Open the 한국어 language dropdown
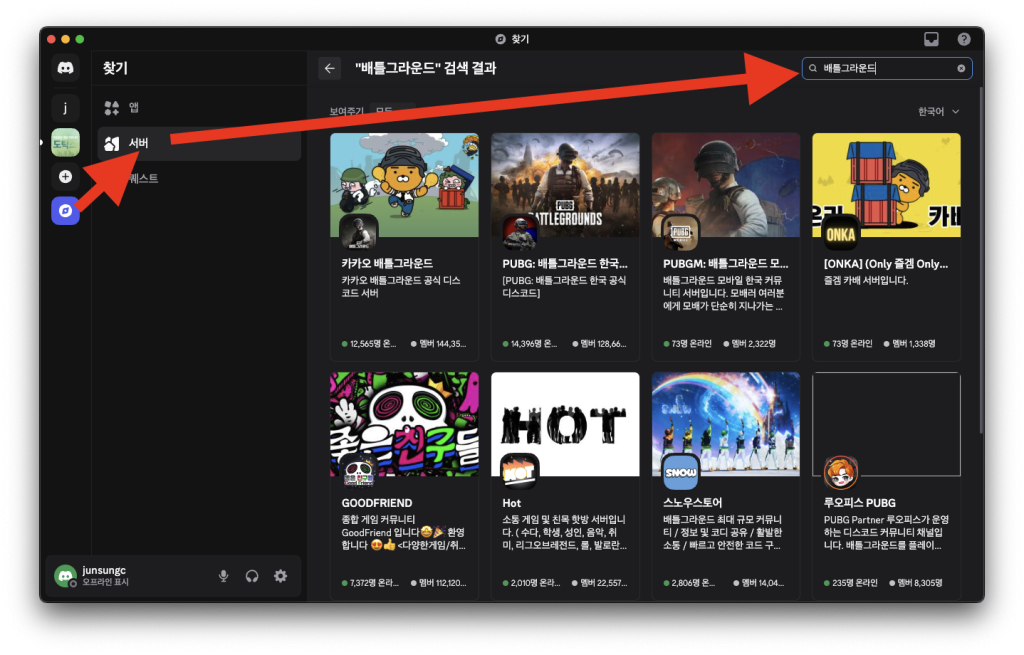 tap(938, 112)
